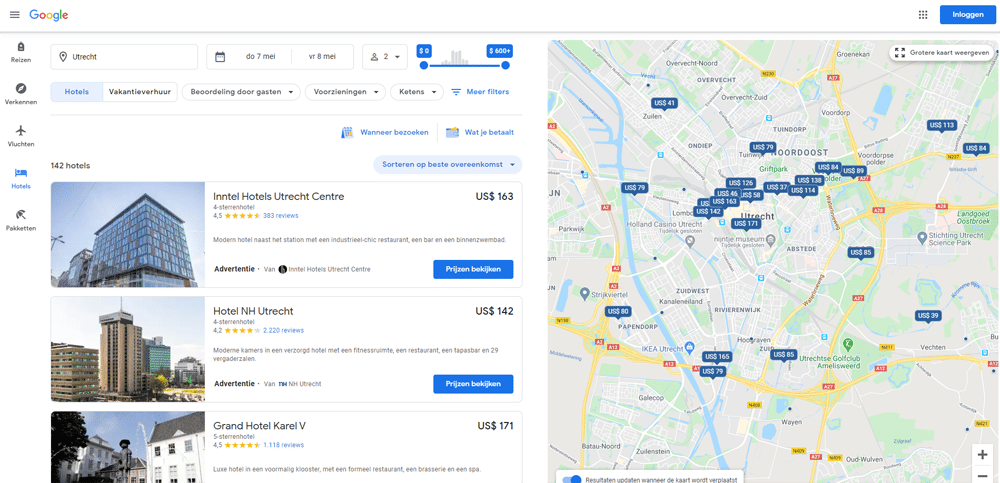This screenshot has height=483, width=1000.
Task: Open 2.220 reviews link
Action: pyautogui.click(x=283, y=331)
